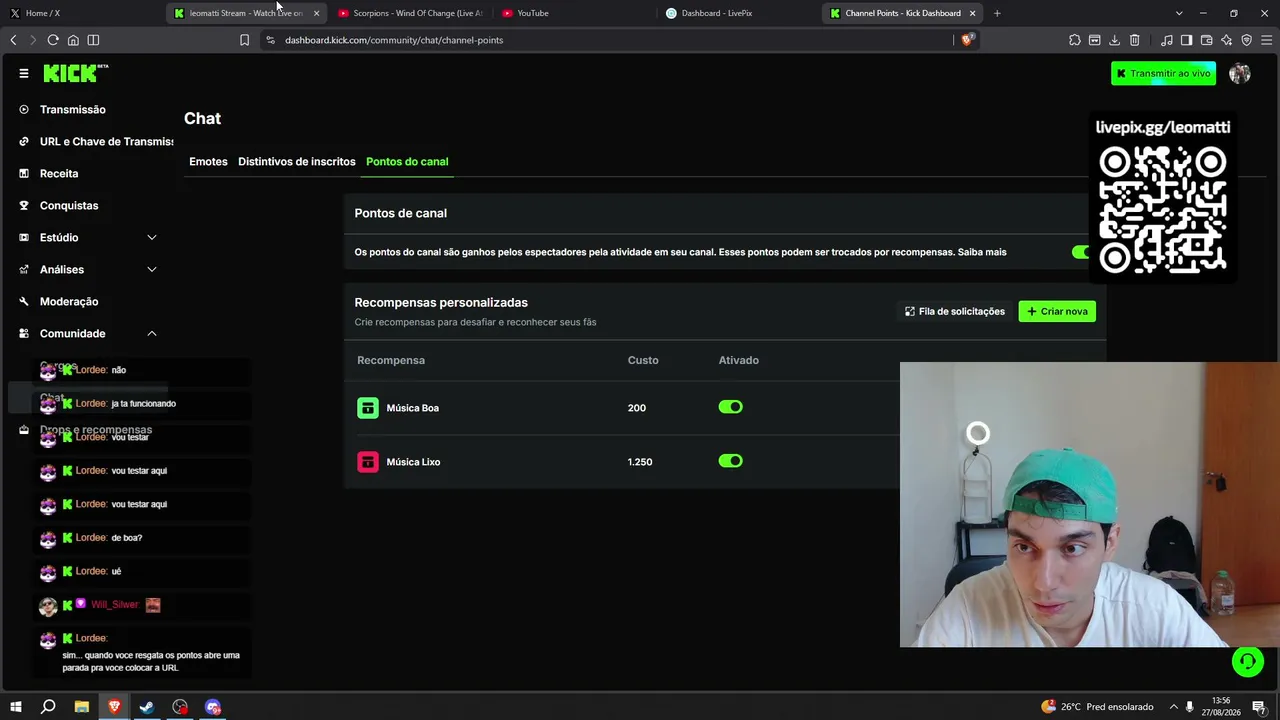Switch to Distintivos de inscritos tab

[297, 162]
